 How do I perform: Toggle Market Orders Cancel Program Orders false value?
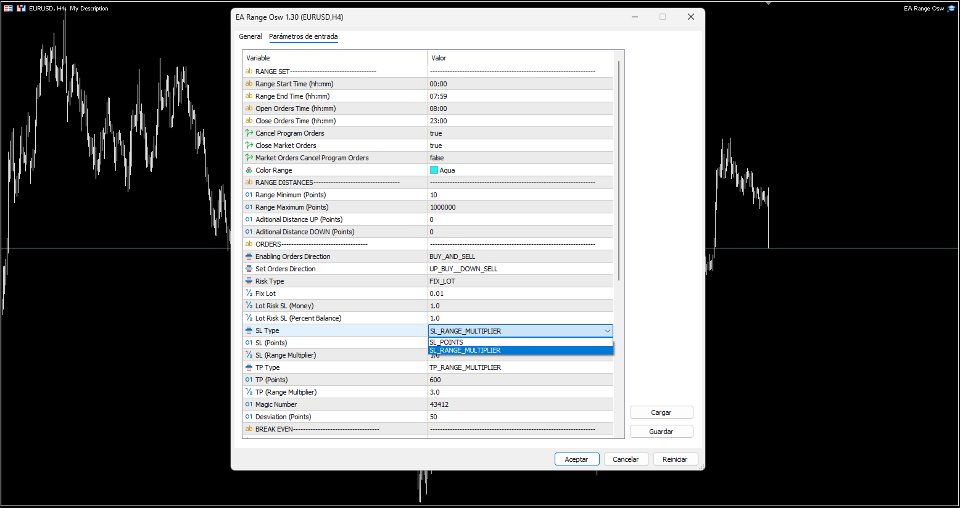(520, 158)
